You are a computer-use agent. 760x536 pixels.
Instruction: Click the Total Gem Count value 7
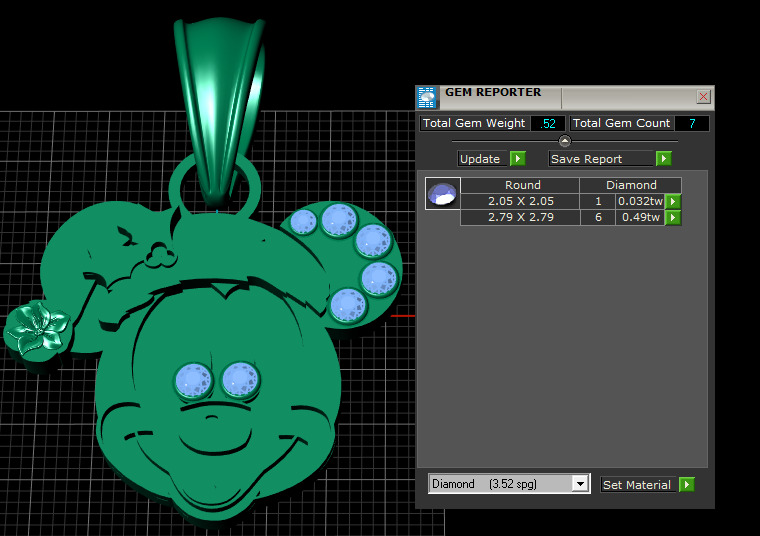tap(692, 124)
